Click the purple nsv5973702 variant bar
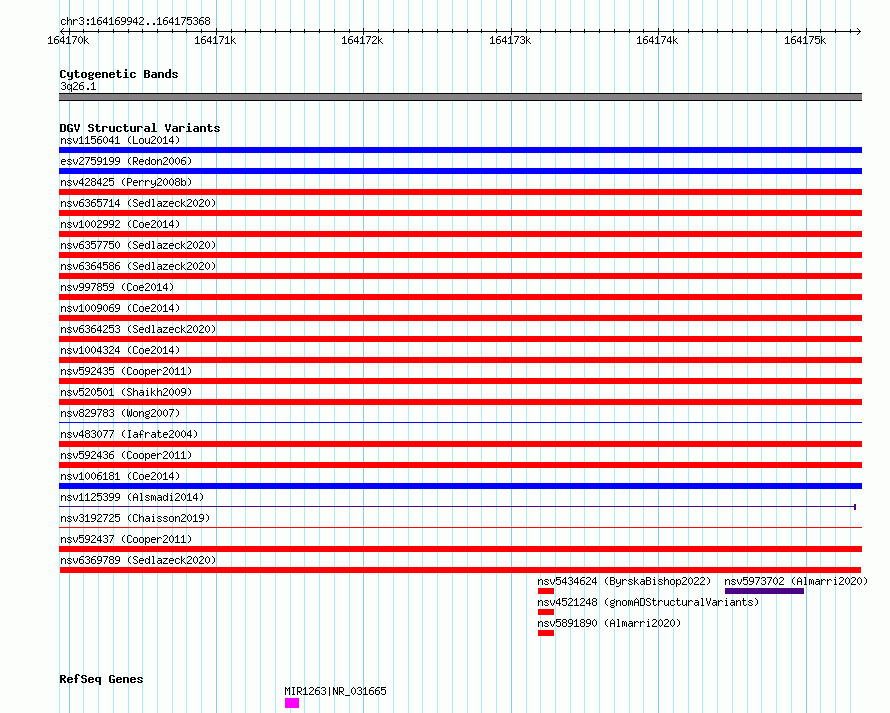 (x=764, y=591)
